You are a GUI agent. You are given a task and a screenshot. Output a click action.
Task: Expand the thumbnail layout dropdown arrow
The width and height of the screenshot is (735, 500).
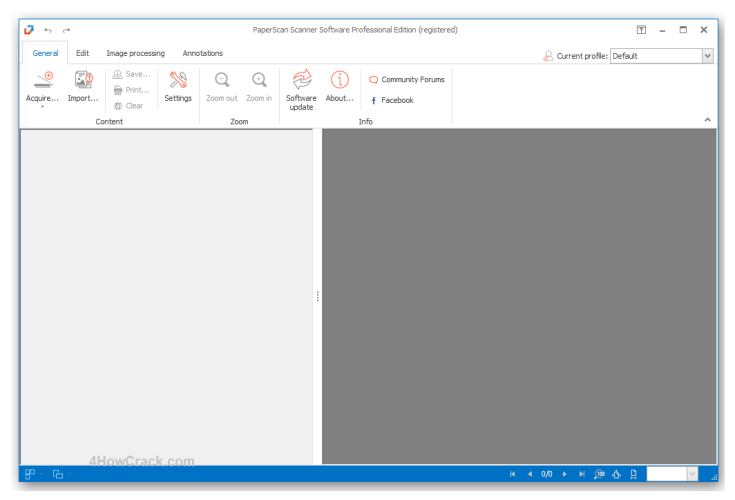(41, 474)
